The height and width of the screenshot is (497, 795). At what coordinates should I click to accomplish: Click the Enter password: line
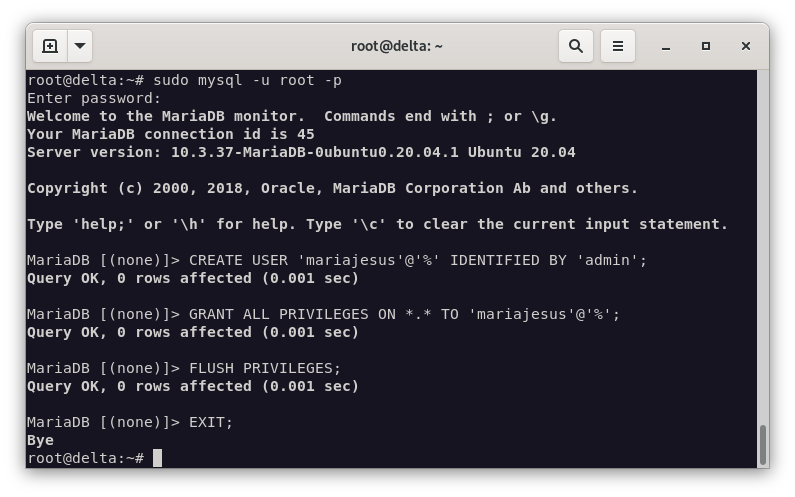coord(94,98)
